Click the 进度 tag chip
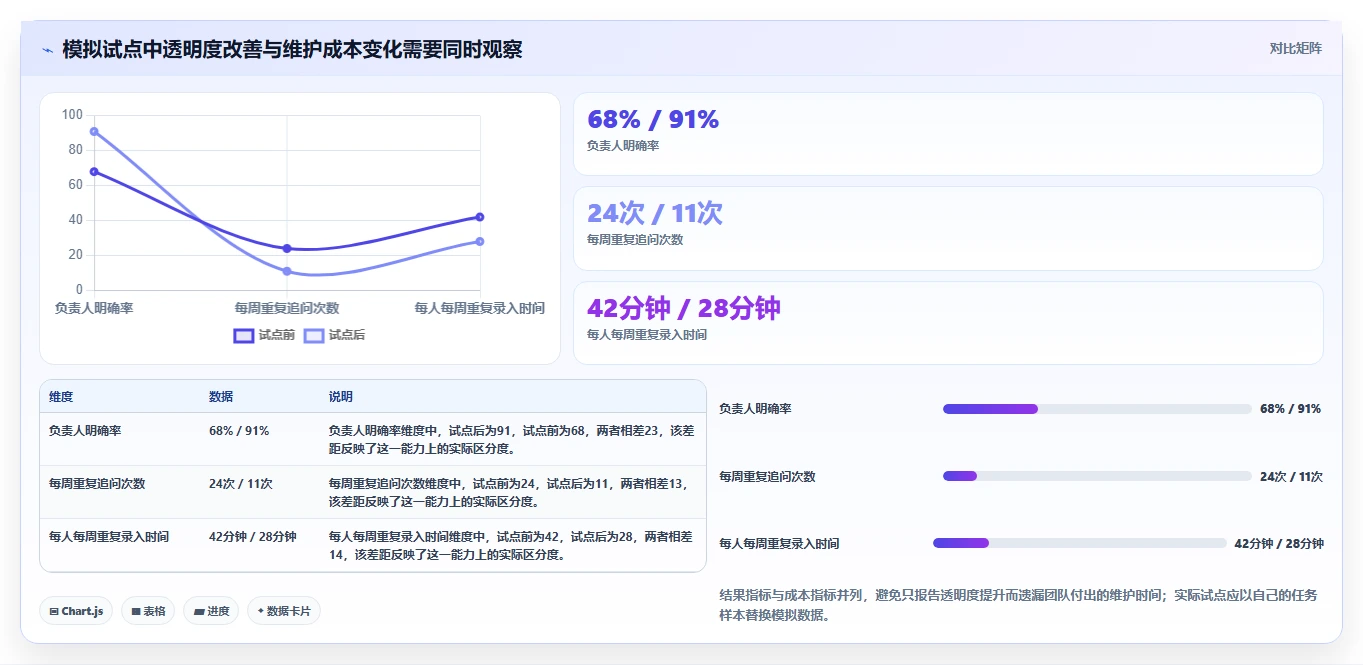This screenshot has width=1363, height=665. (x=211, y=611)
